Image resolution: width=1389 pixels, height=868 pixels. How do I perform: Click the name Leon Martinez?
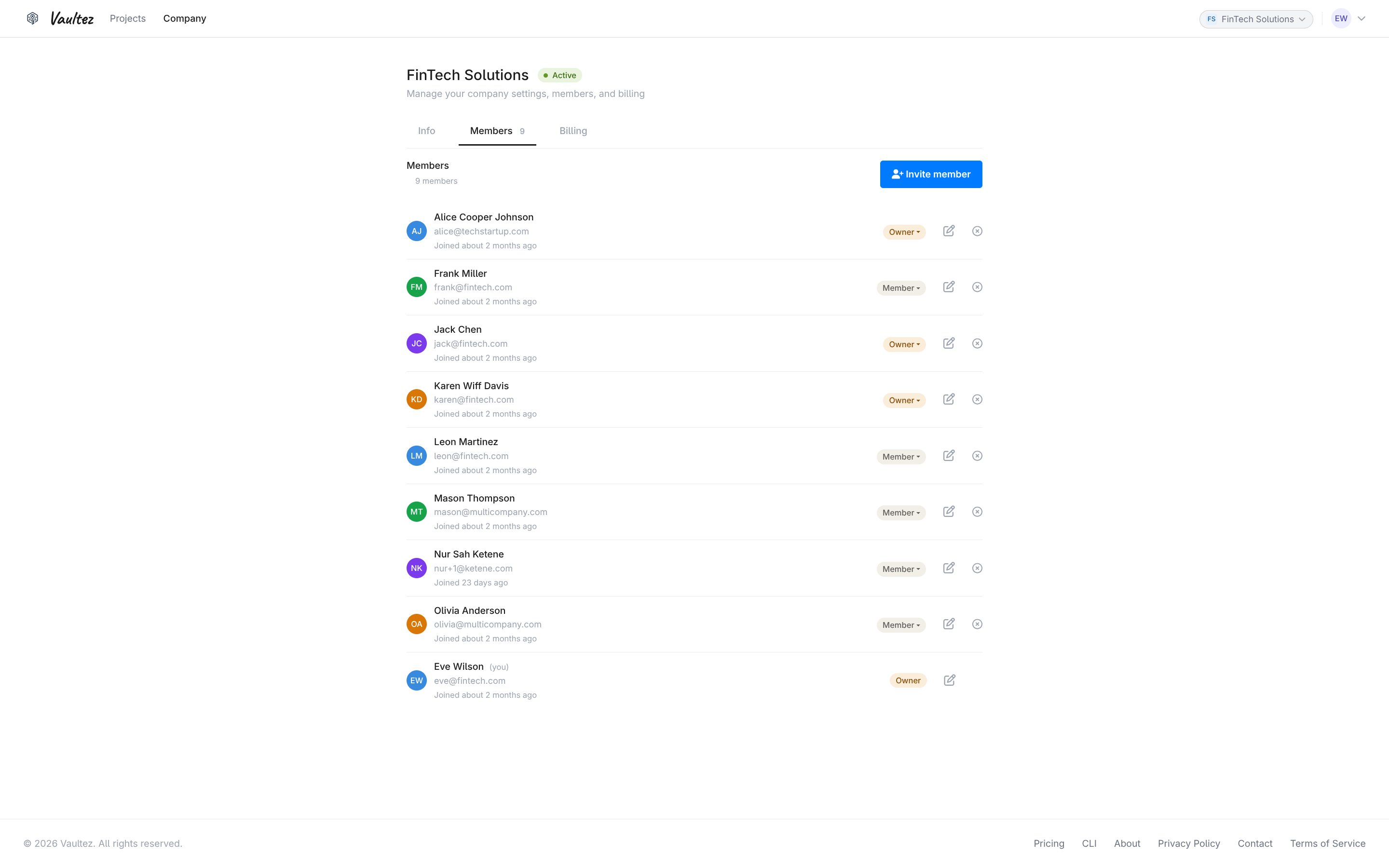pyautogui.click(x=465, y=441)
